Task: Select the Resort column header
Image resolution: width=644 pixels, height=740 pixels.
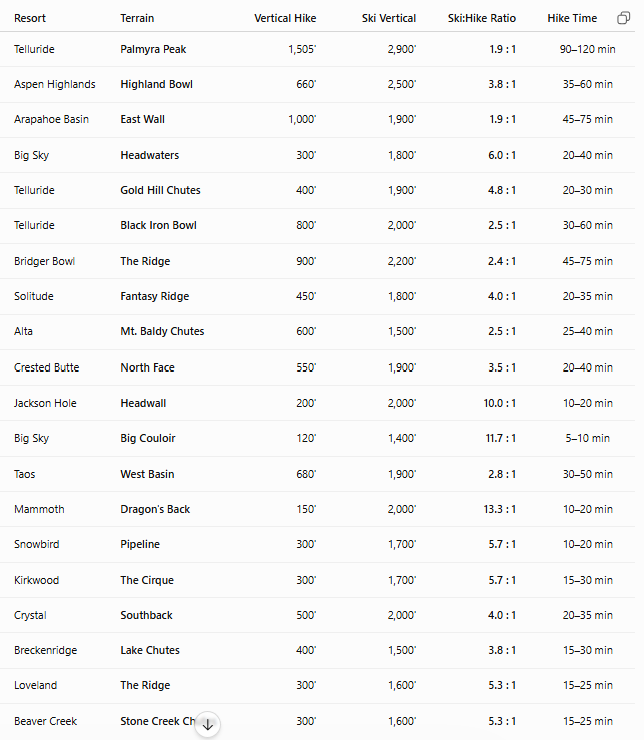Action: pyautogui.click(x=30, y=18)
